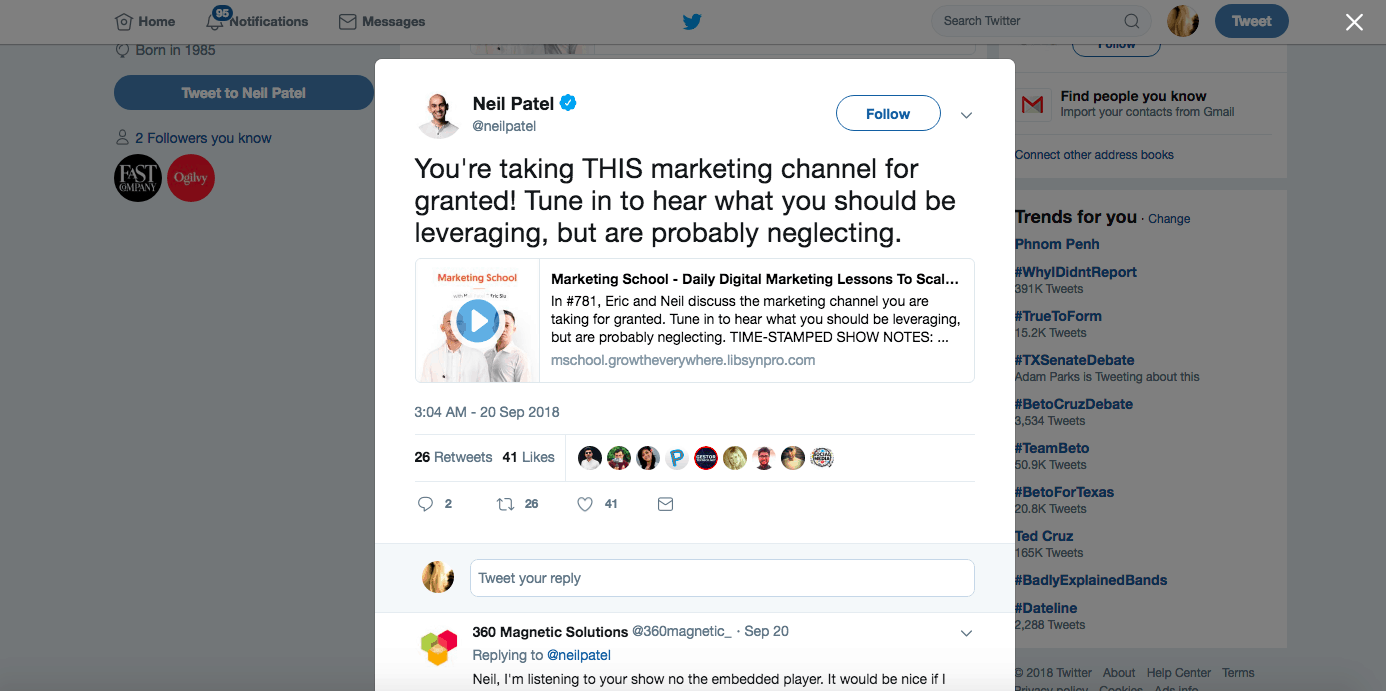Click the Twitter bird logo

pyautogui.click(x=693, y=21)
